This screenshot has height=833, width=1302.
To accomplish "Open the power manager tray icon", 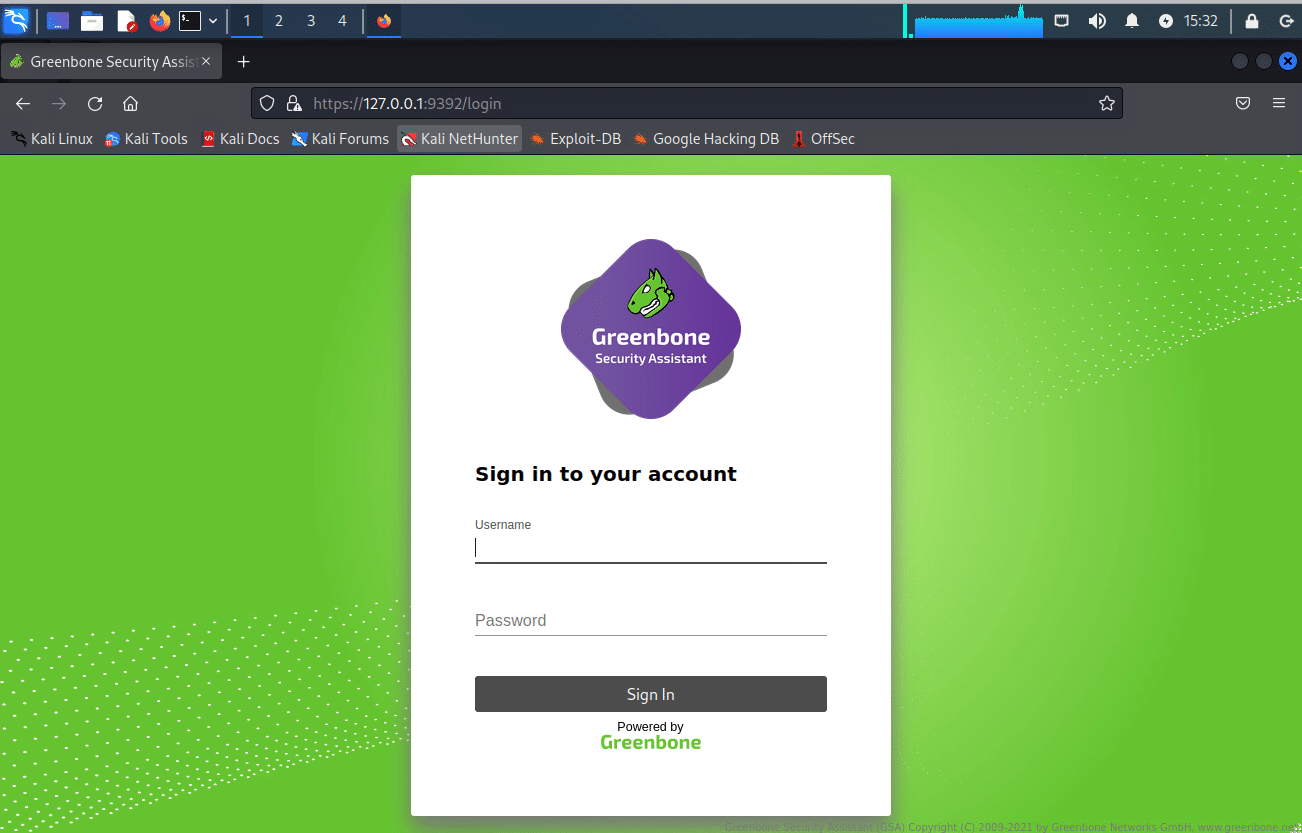I will click(x=1166, y=21).
